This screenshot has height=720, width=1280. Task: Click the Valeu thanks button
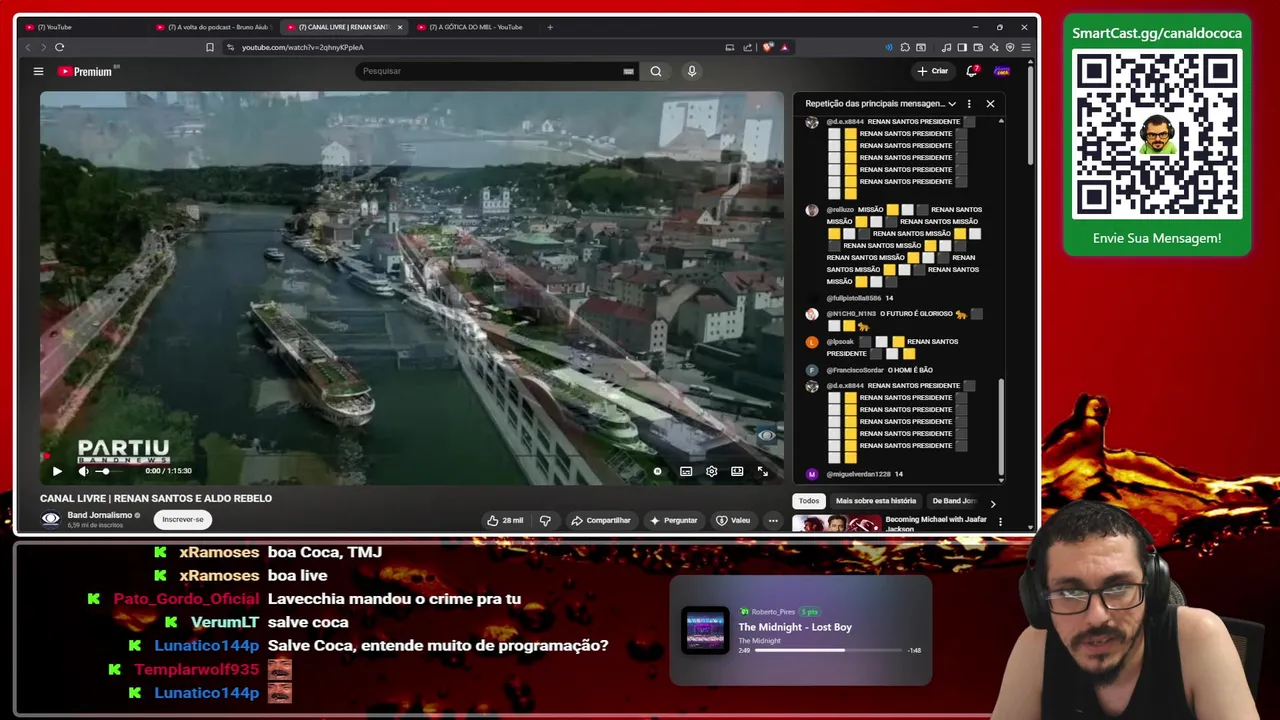pyautogui.click(x=732, y=520)
